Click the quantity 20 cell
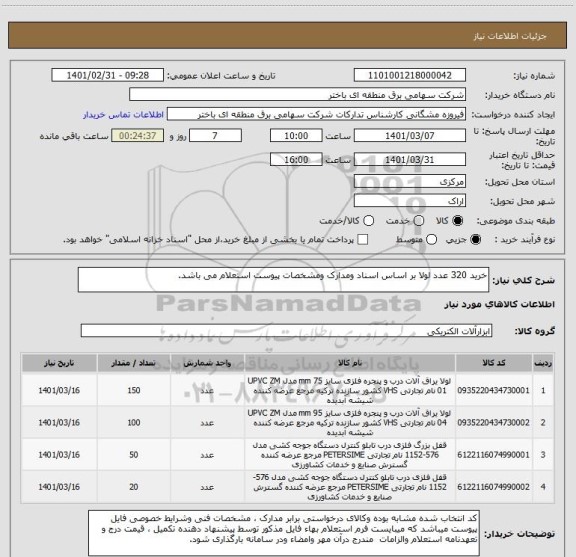576x557 pixels. point(134,487)
